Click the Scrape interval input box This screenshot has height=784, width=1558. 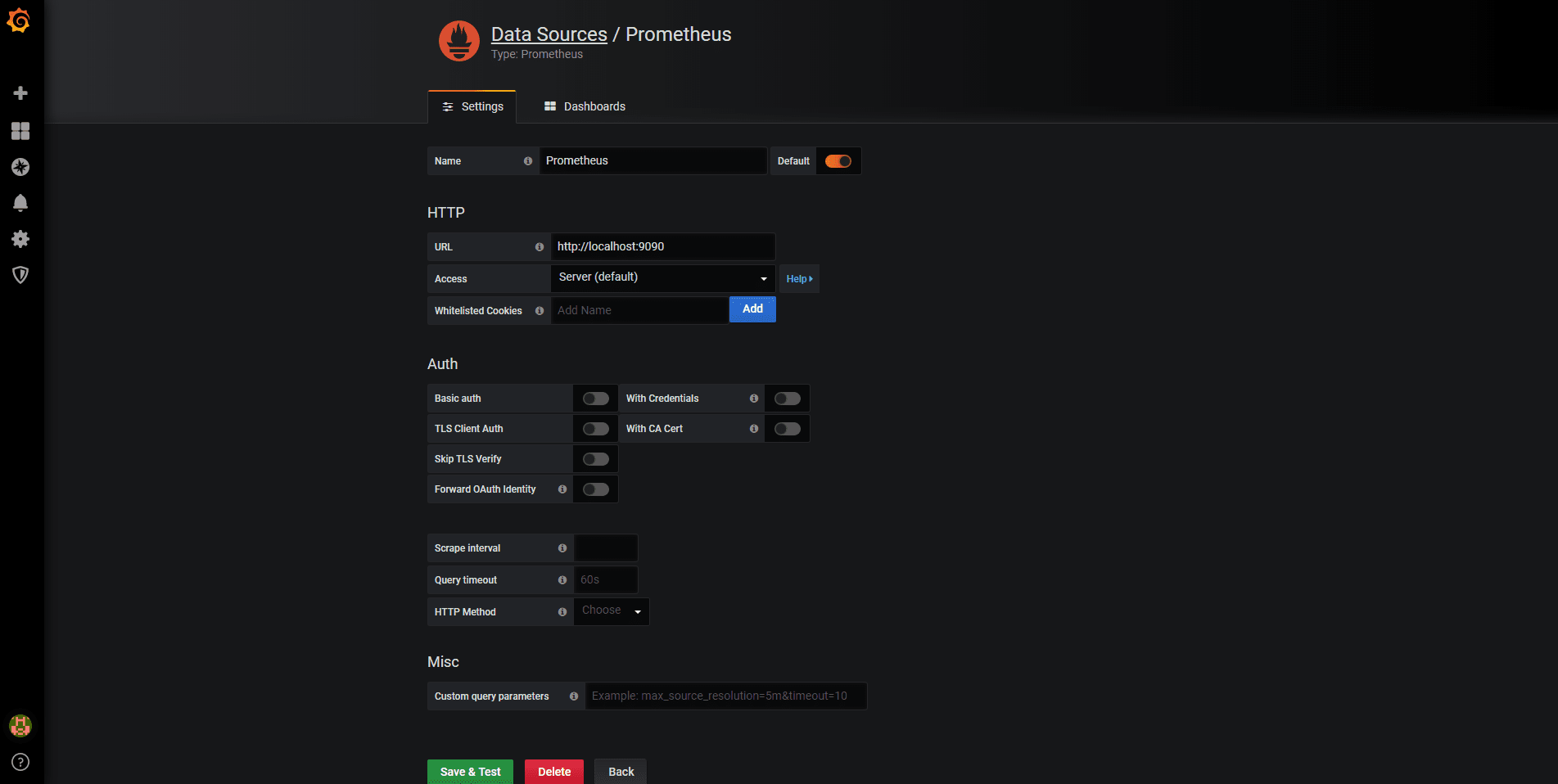coord(606,547)
